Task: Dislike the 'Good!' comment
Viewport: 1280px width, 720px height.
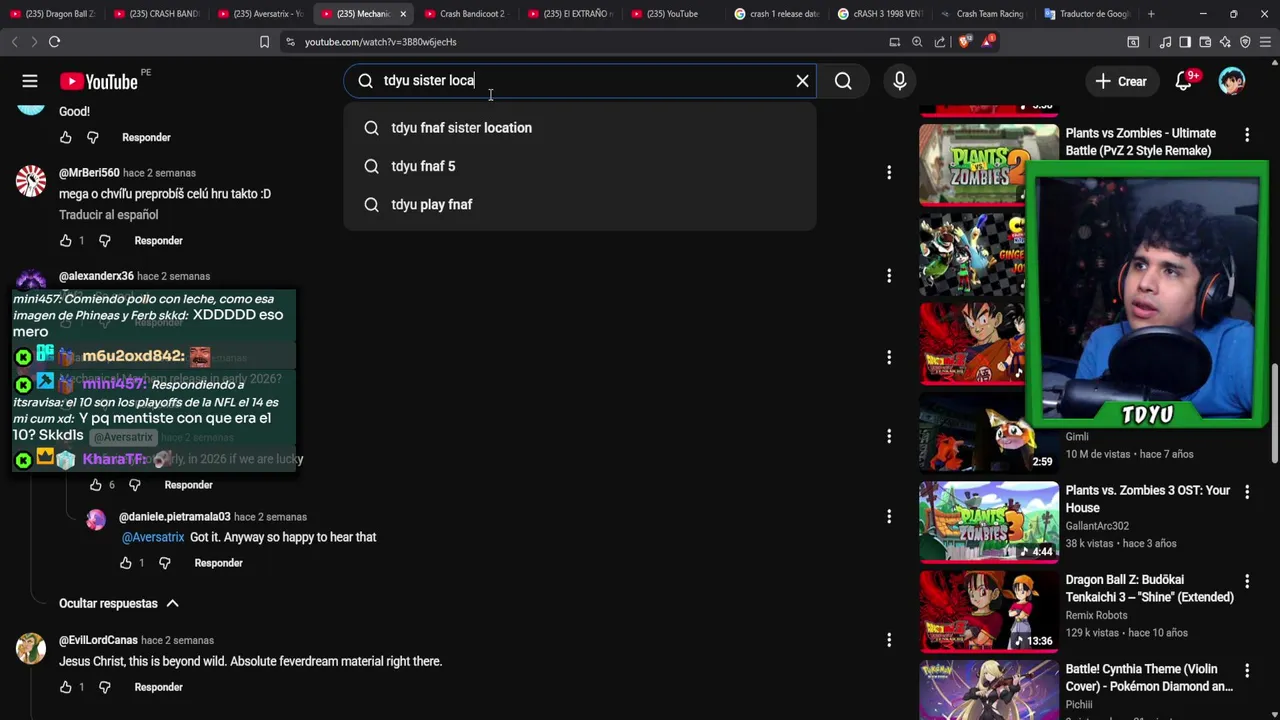Action: [x=93, y=137]
